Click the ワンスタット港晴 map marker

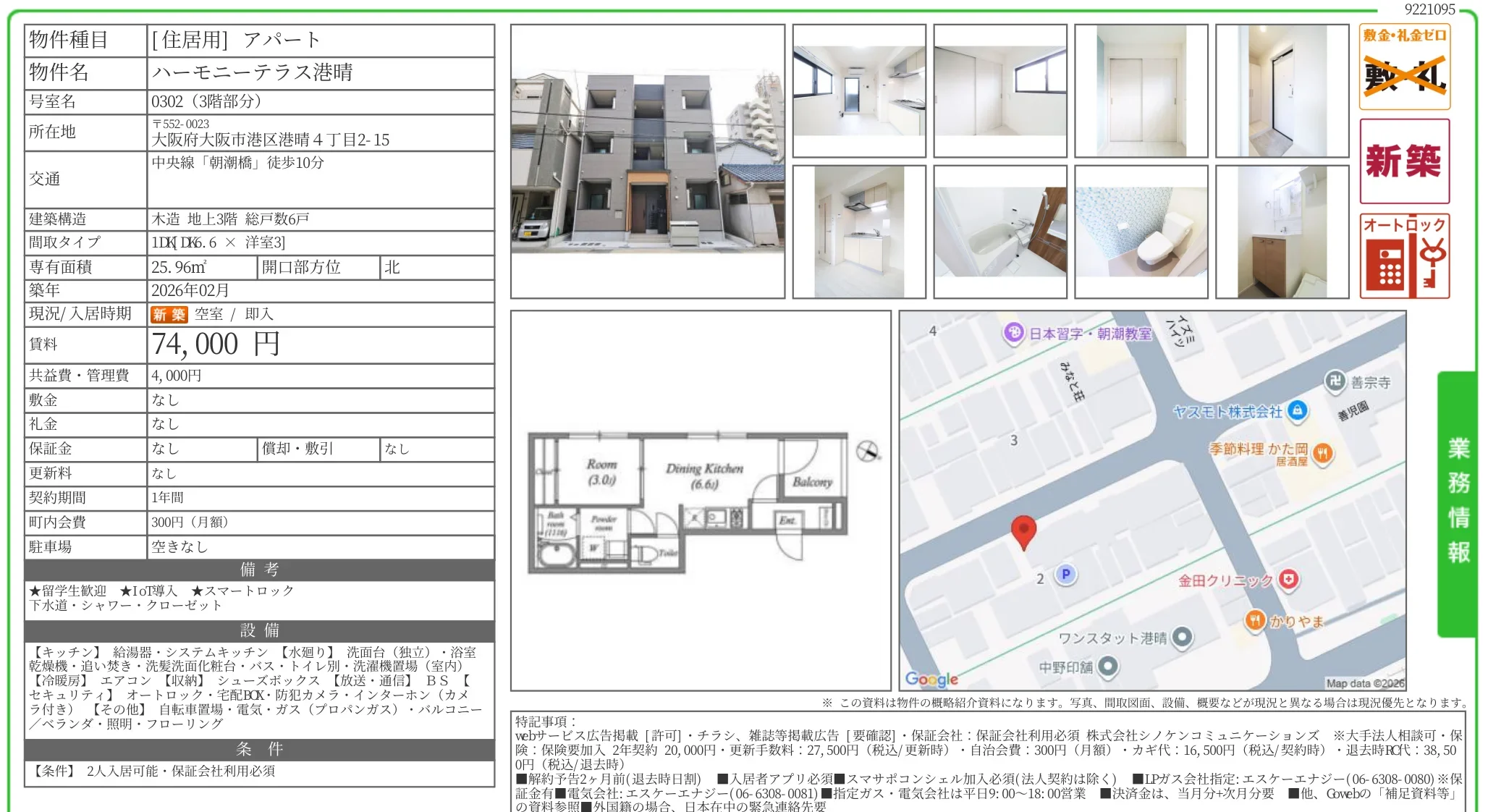pyautogui.click(x=1181, y=637)
